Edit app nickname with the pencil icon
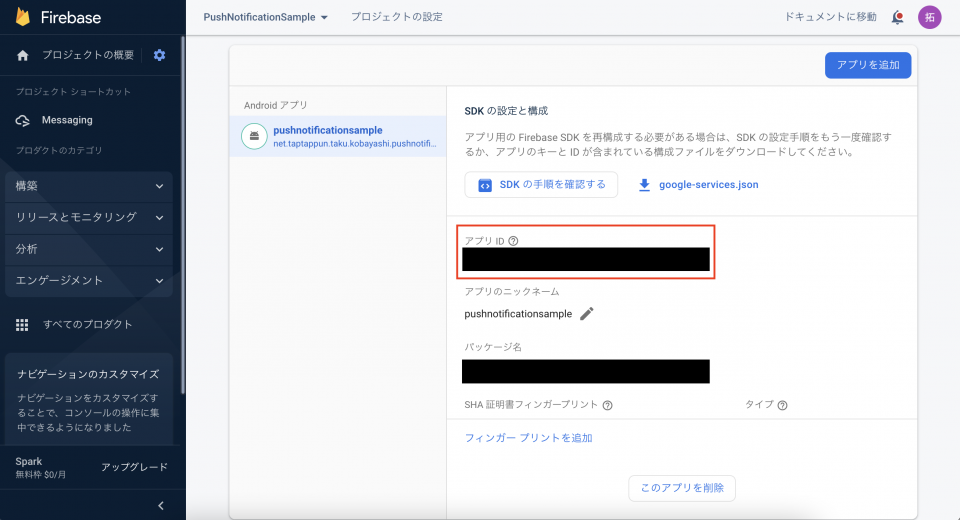960x520 pixels. tap(587, 314)
